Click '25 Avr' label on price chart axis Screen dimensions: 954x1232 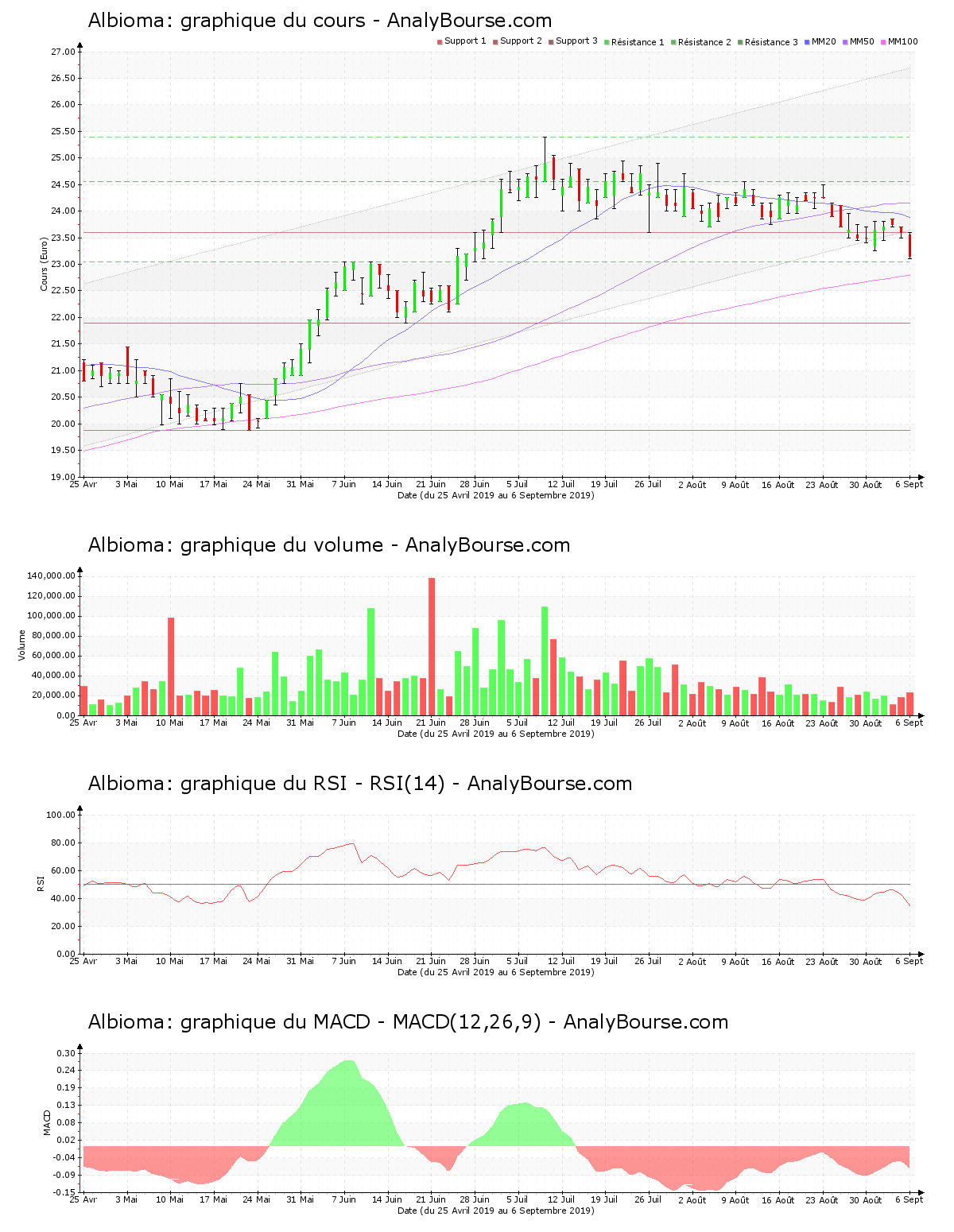[x=83, y=484]
